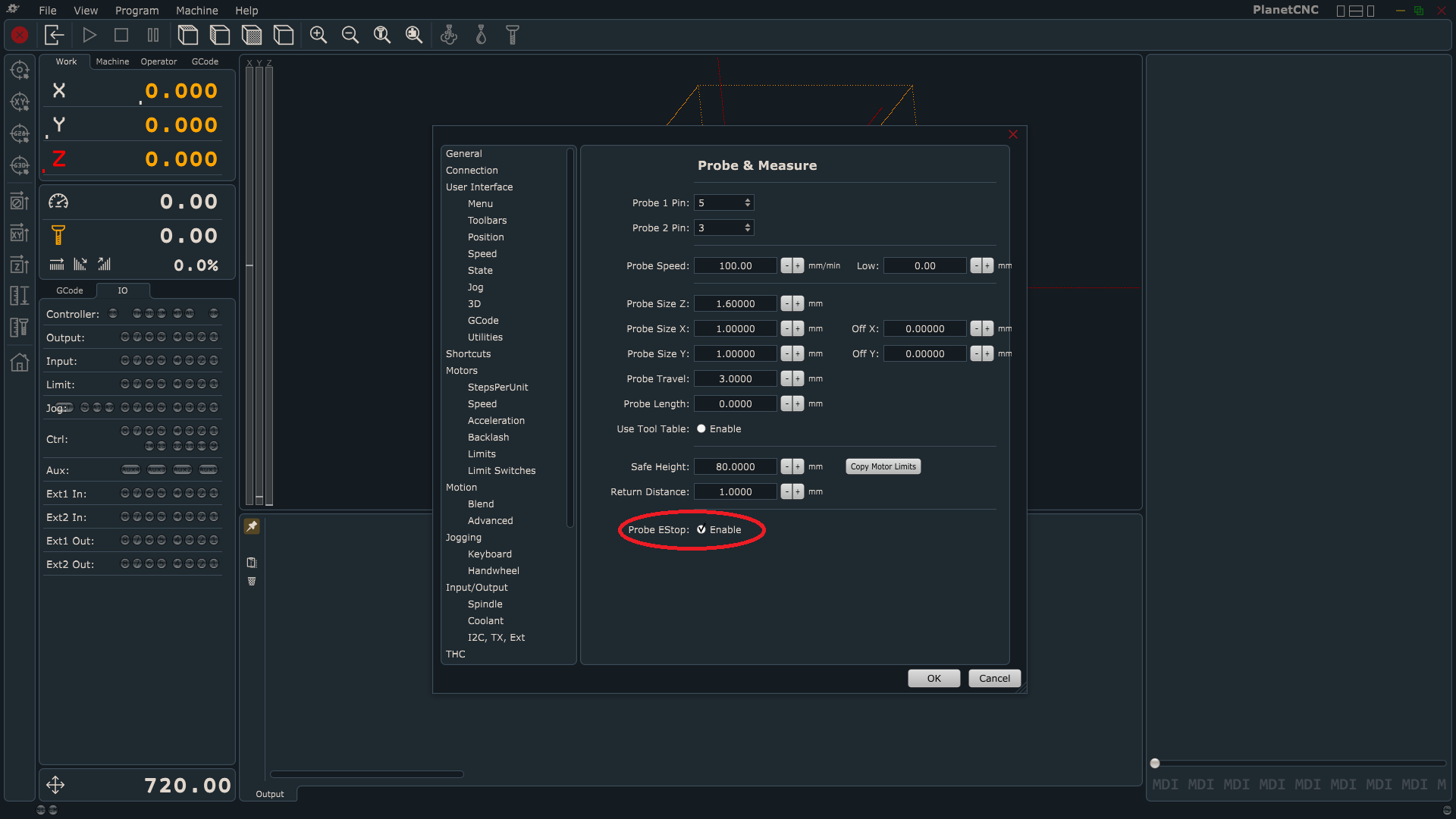The height and width of the screenshot is (819, 1456).
Task: Enable the Use Tool Table option
Action: (x=701, y=429)
